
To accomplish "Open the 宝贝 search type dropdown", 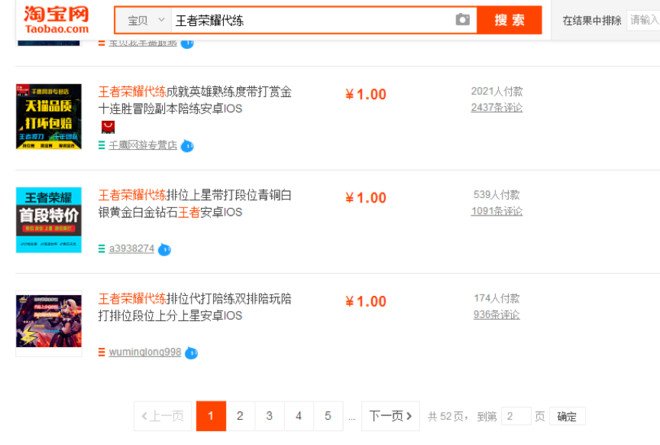I will click(x=144, y=20).
